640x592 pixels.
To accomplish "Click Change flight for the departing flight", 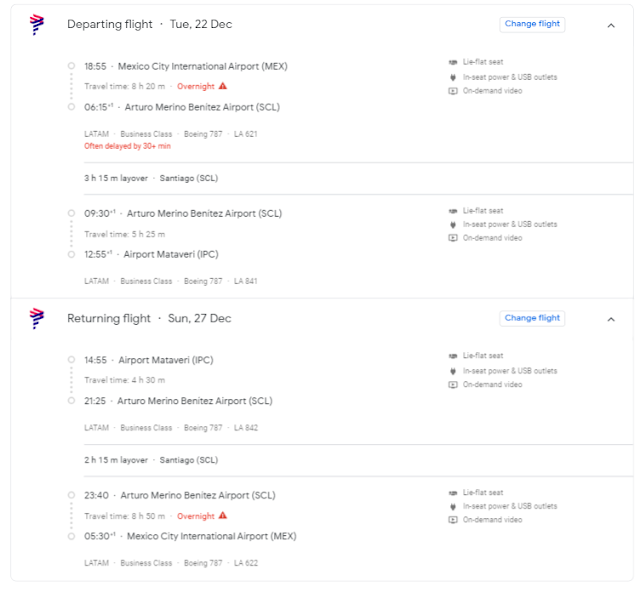I will pyautogui.click(x=532, y=24).
